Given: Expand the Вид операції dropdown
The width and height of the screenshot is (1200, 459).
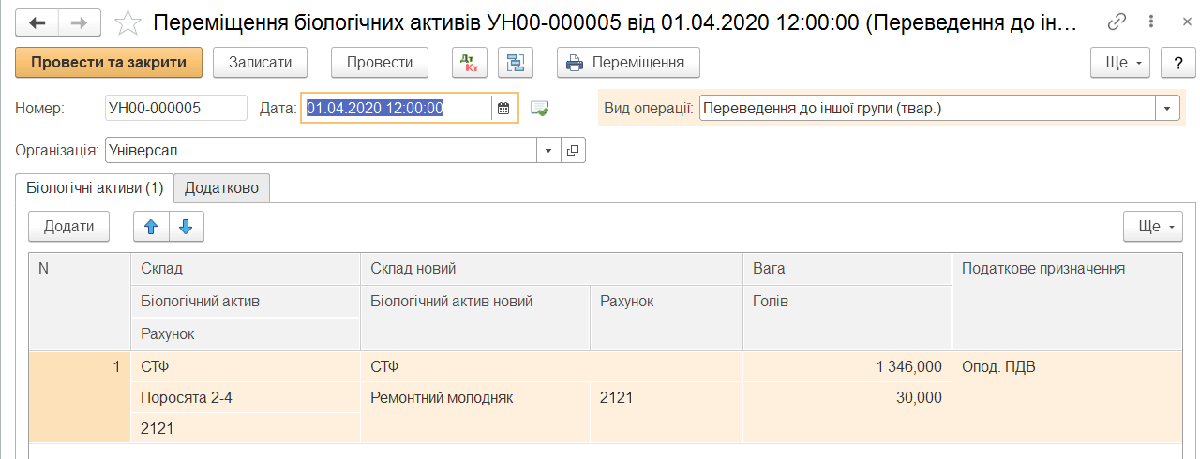Looking at the screenshot, I should (1168, 108).
